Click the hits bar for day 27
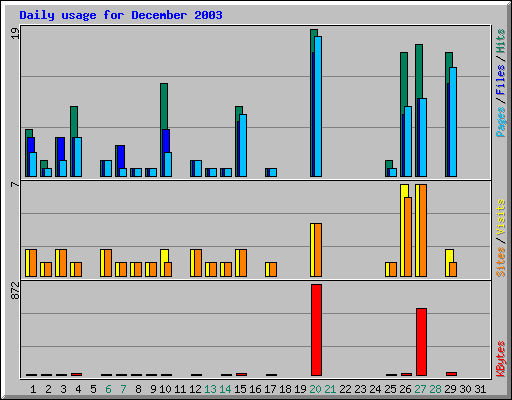 coord(419,110)
